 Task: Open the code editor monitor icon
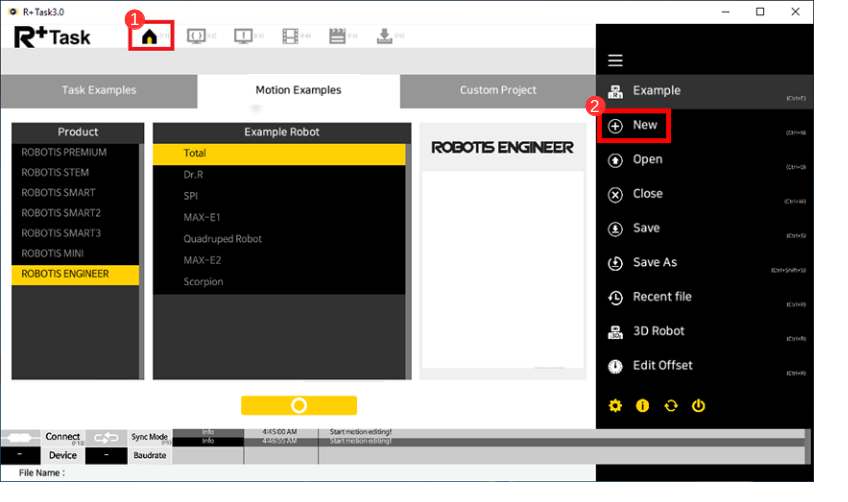pos(197,37)
